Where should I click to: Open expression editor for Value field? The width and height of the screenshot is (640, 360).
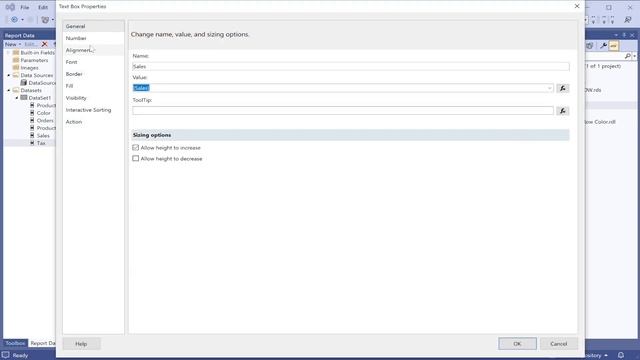click(x=562, y=88)
